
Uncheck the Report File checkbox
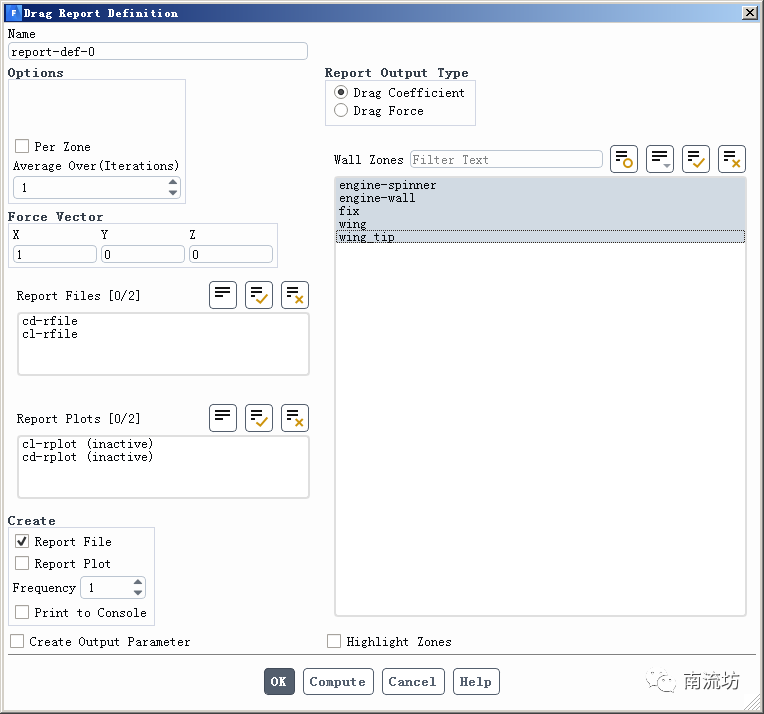coord(22,541)
